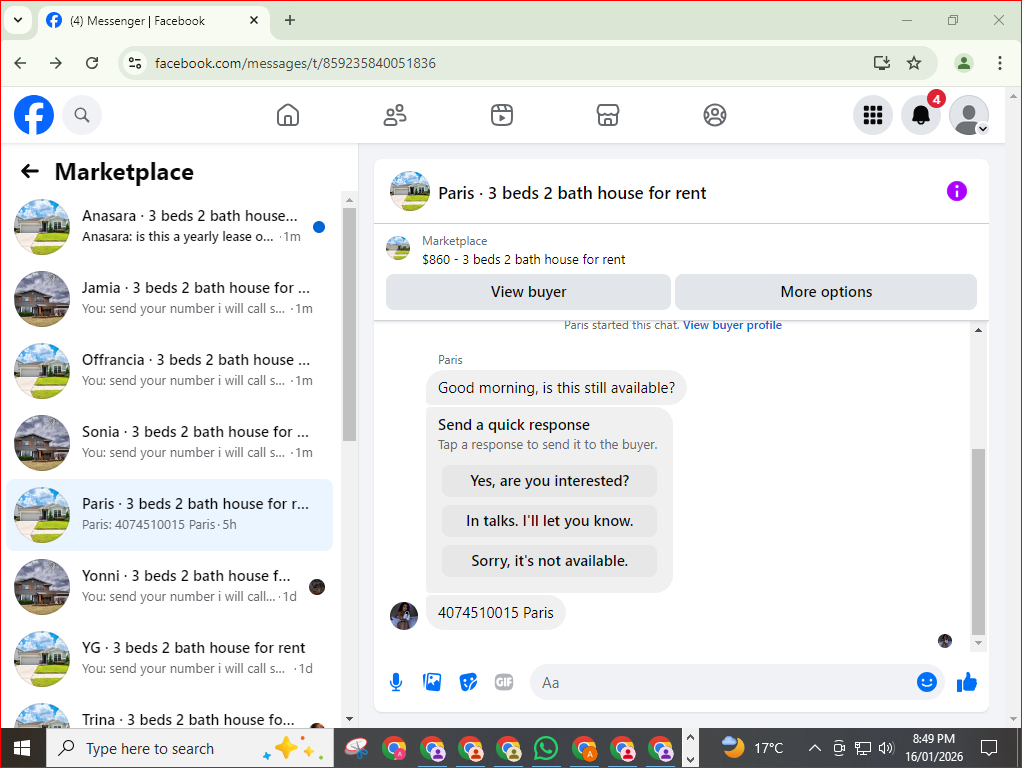This screenshot has height=768, width=1022.
Task: Click browser back button
Action: [x=20, y=63]
